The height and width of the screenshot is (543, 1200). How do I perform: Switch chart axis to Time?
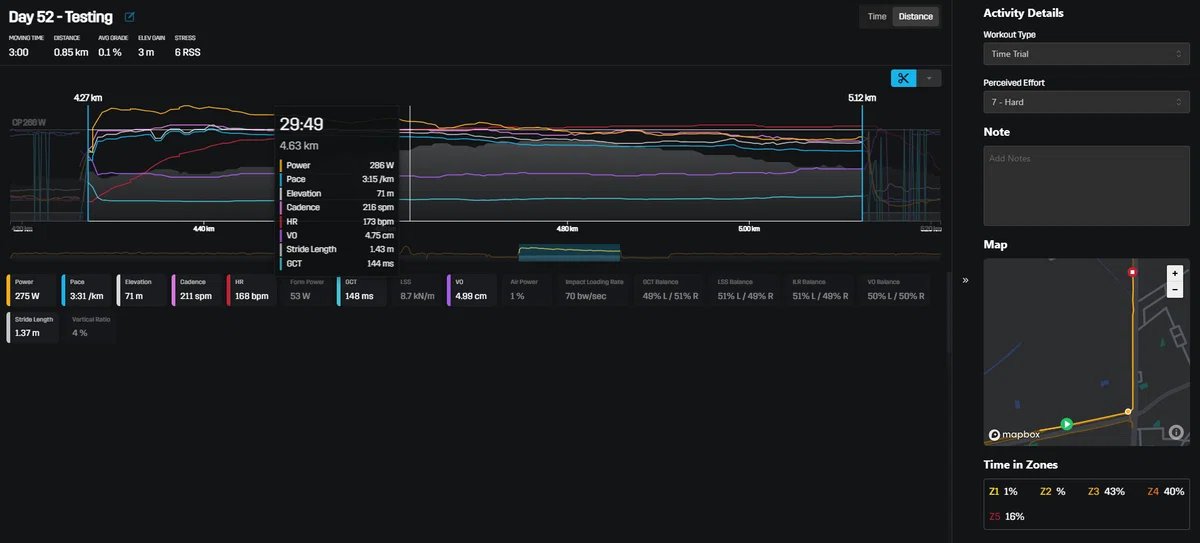click(876, 16)
